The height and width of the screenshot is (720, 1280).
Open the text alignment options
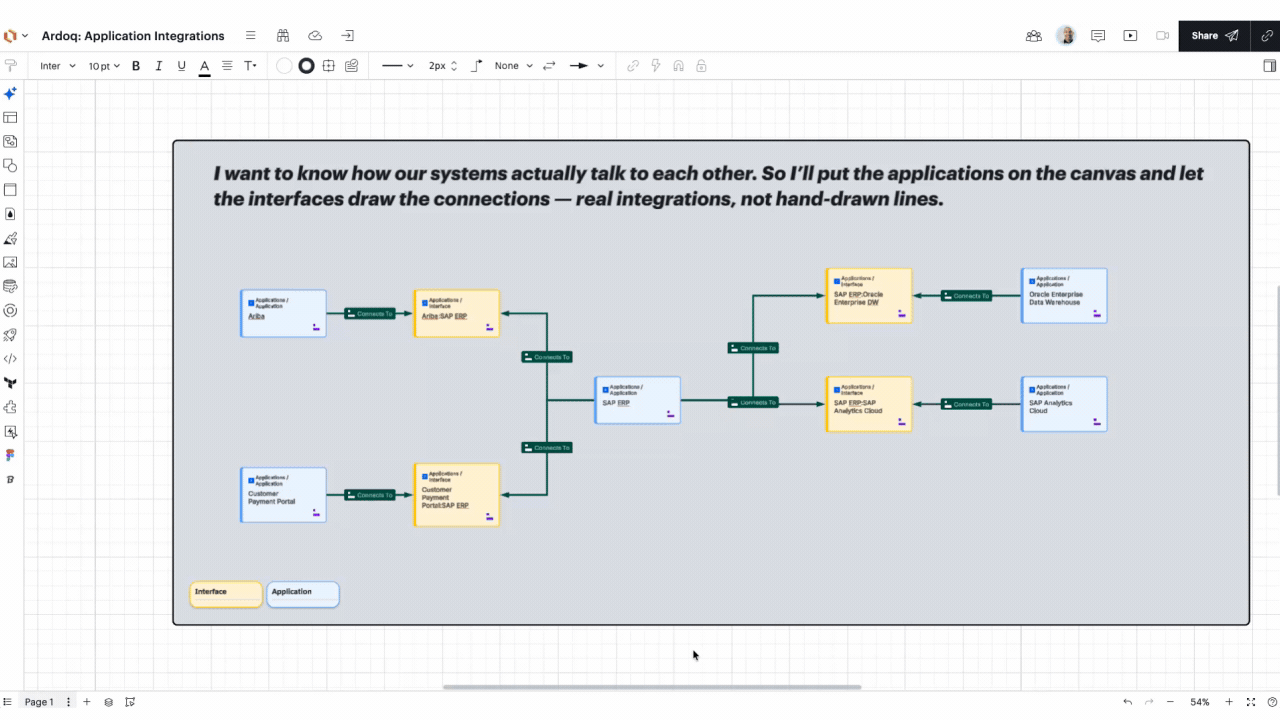click(x=227, y=66)
